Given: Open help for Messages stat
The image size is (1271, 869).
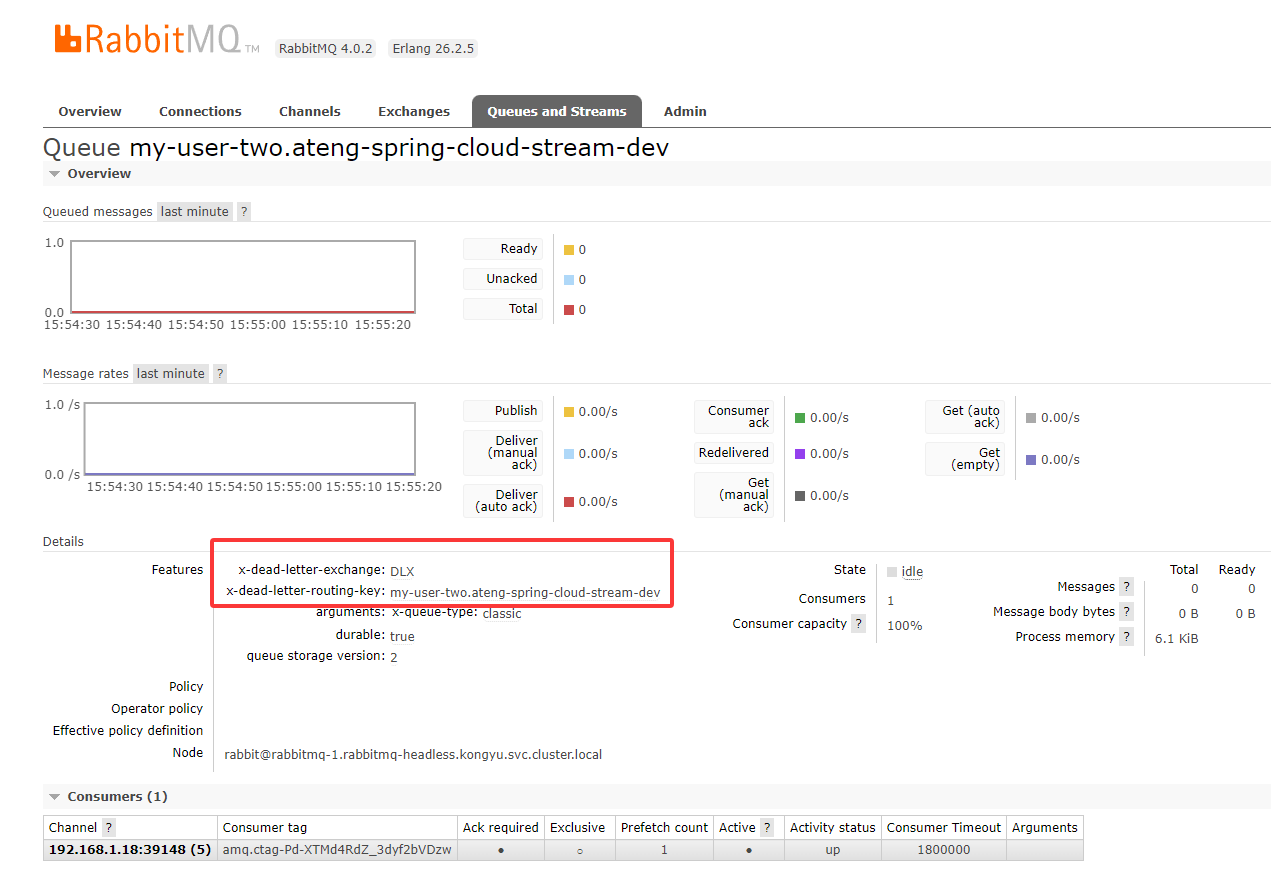Looking at the screenshot, I should pyautogui.click(x=1126, y=587).
